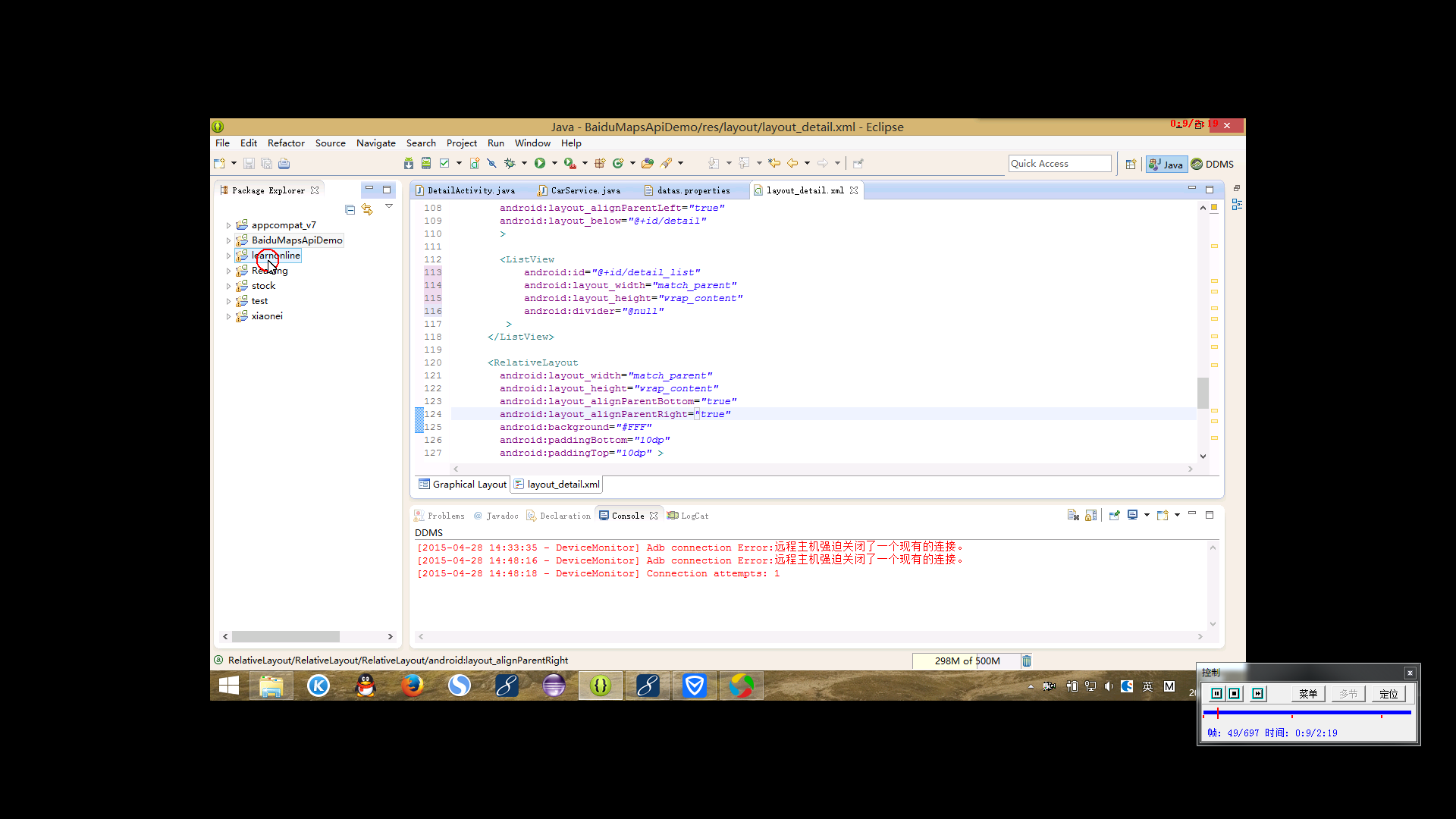Toggle Scroll Lock in Console
The height and width of the screenshot is (819, 1456).
[x=1091, y=515]
